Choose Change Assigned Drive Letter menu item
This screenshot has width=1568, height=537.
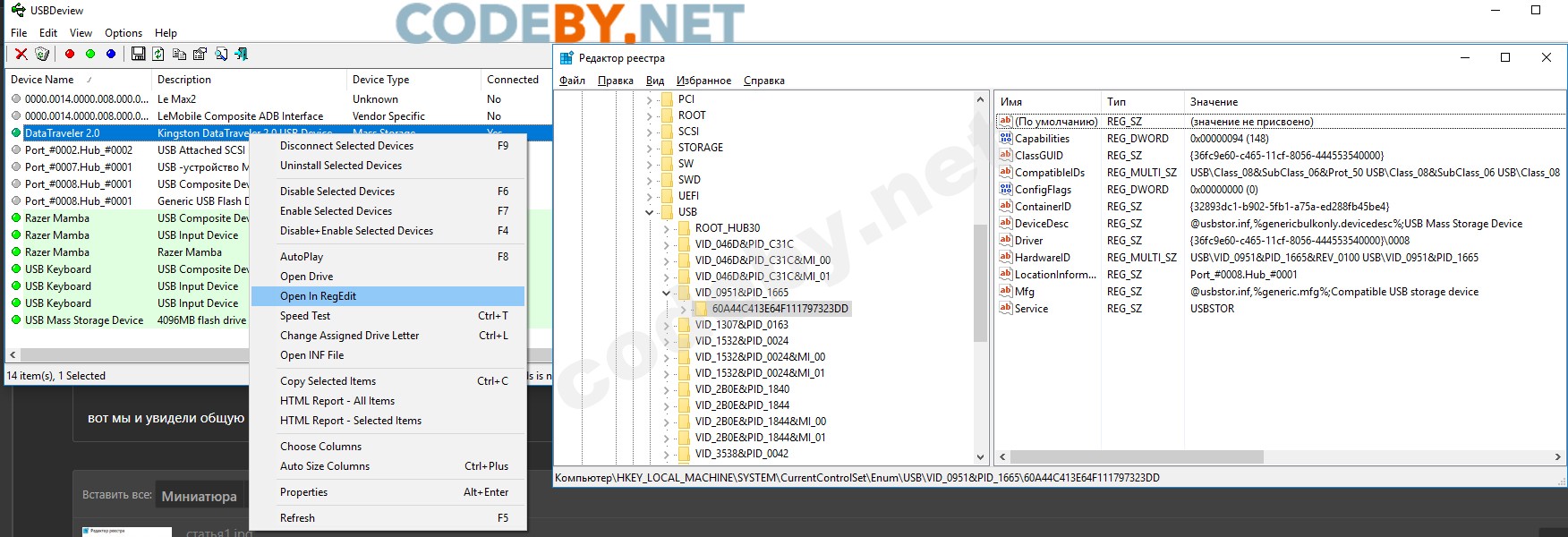pos(388,336)
